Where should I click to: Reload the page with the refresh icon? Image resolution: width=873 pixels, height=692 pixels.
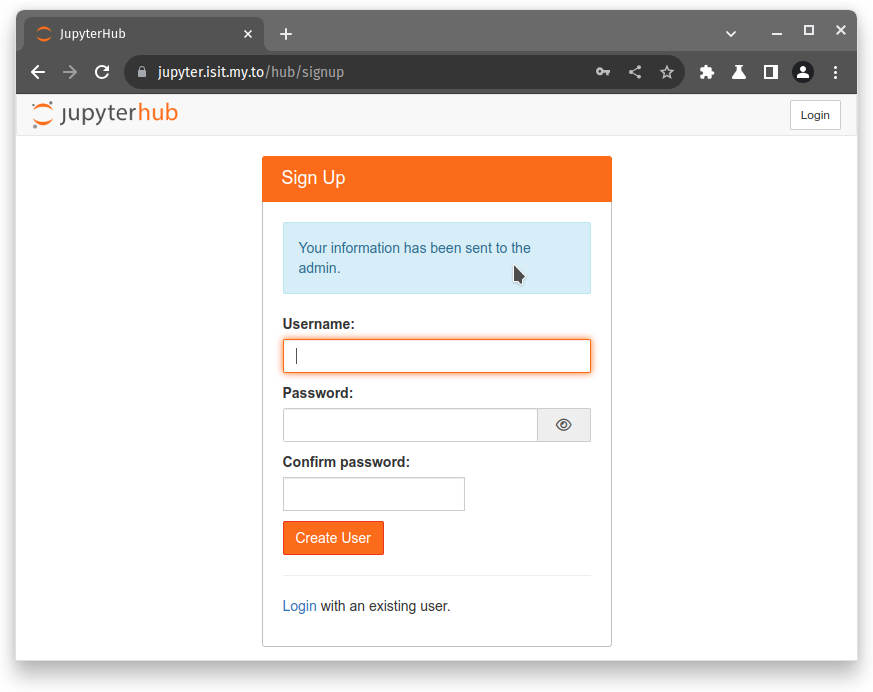point(102,72)
